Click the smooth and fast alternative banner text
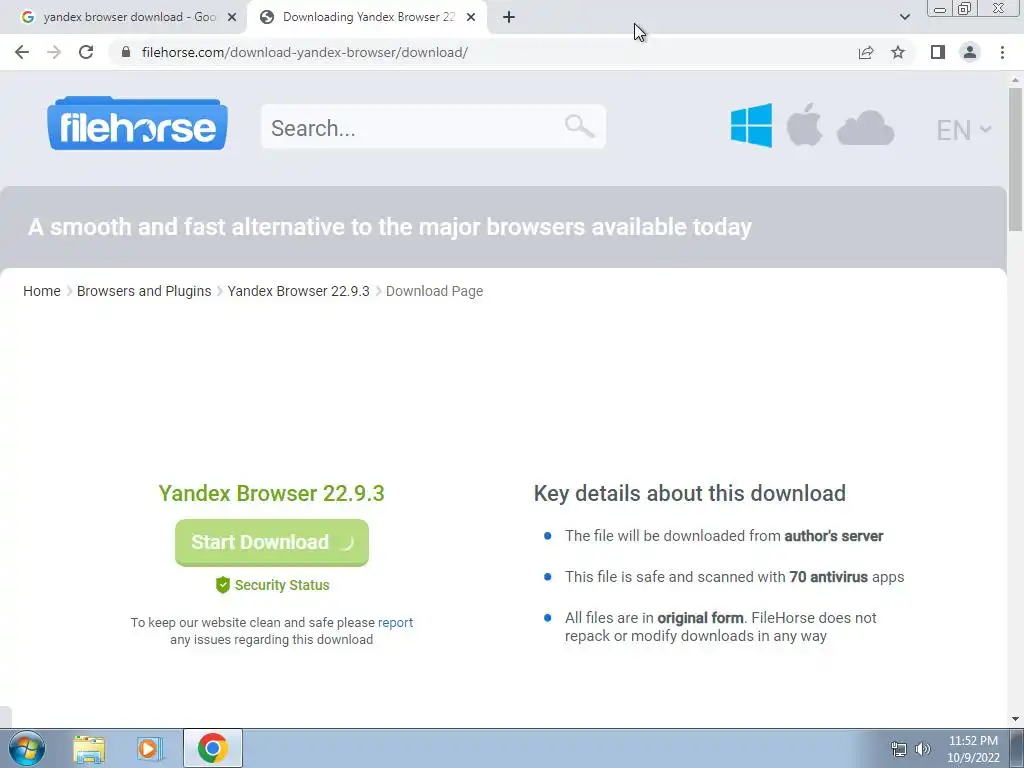 tap(389, 227)
